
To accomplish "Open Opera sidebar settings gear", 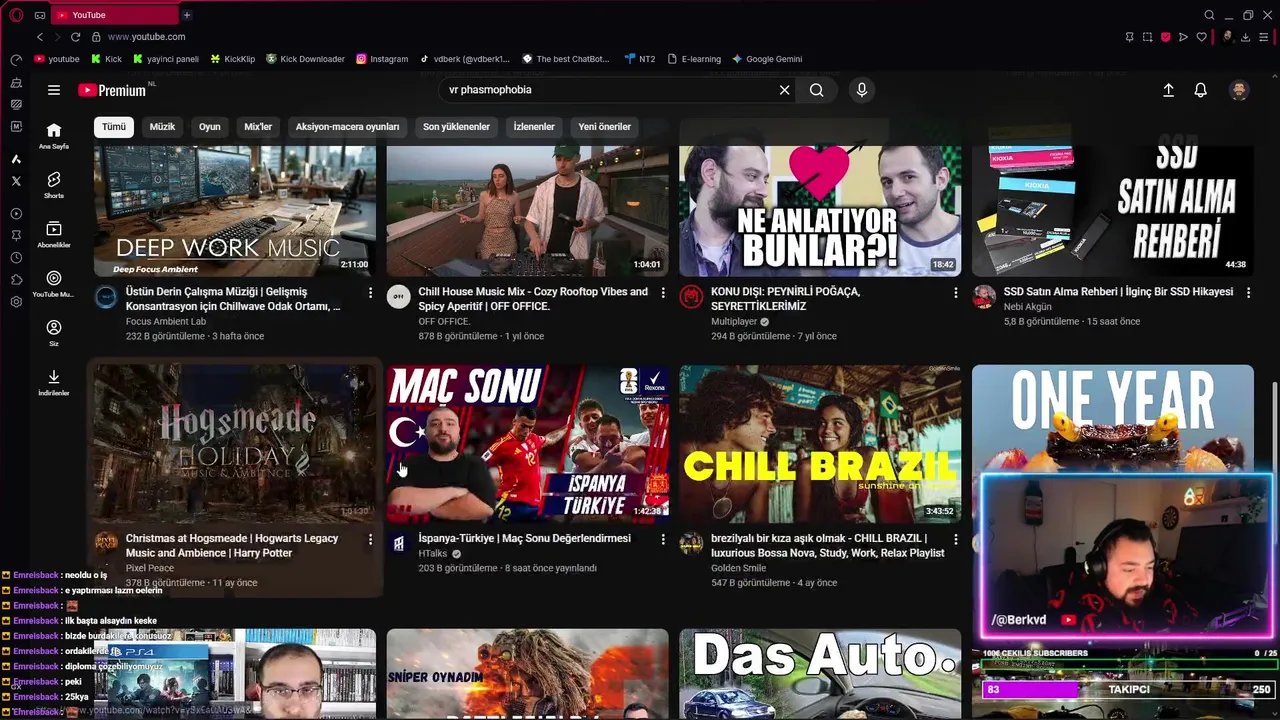I will pyautogui.click(x=16, y=302).
